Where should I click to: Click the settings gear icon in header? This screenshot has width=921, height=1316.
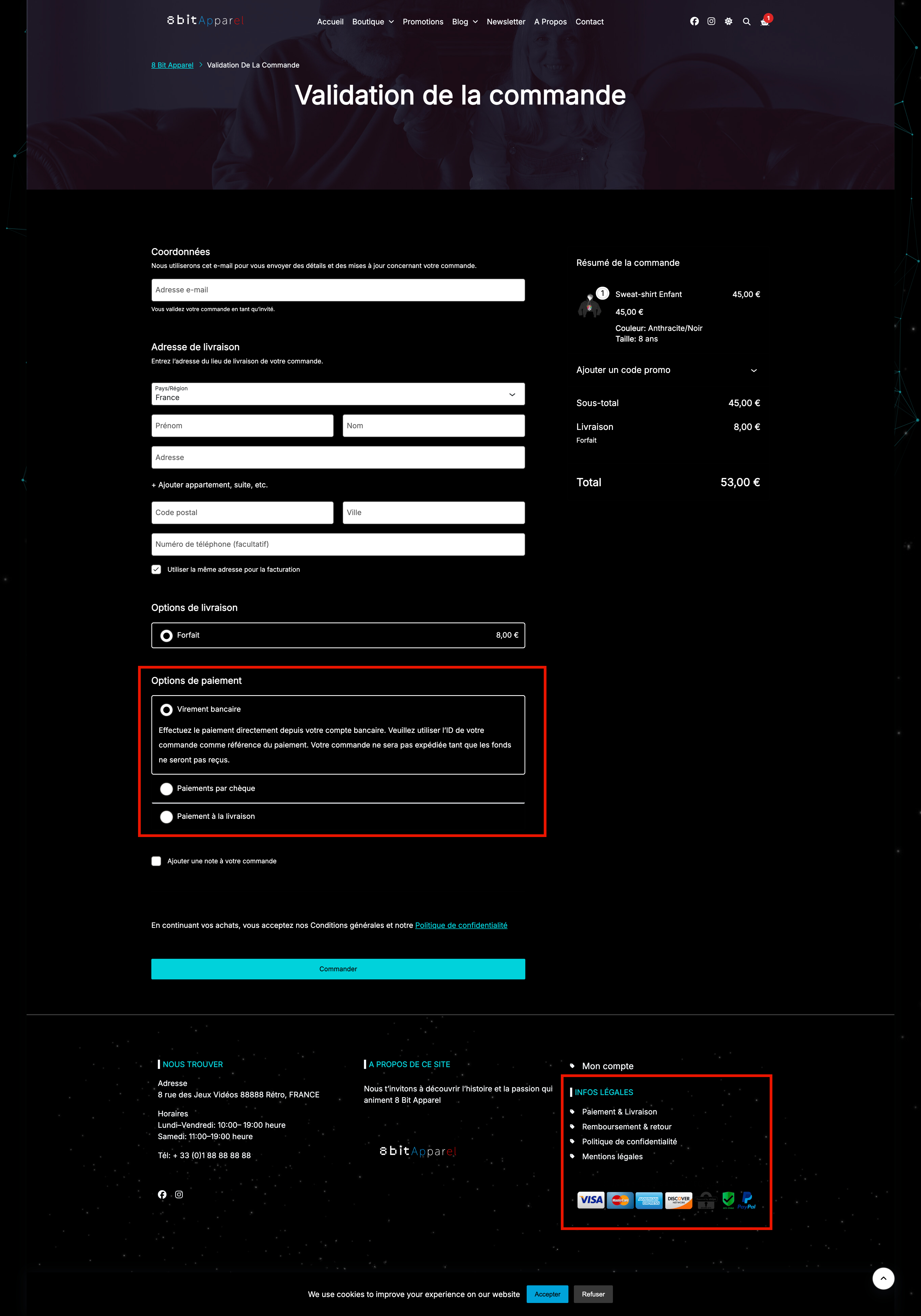[728, 21]
